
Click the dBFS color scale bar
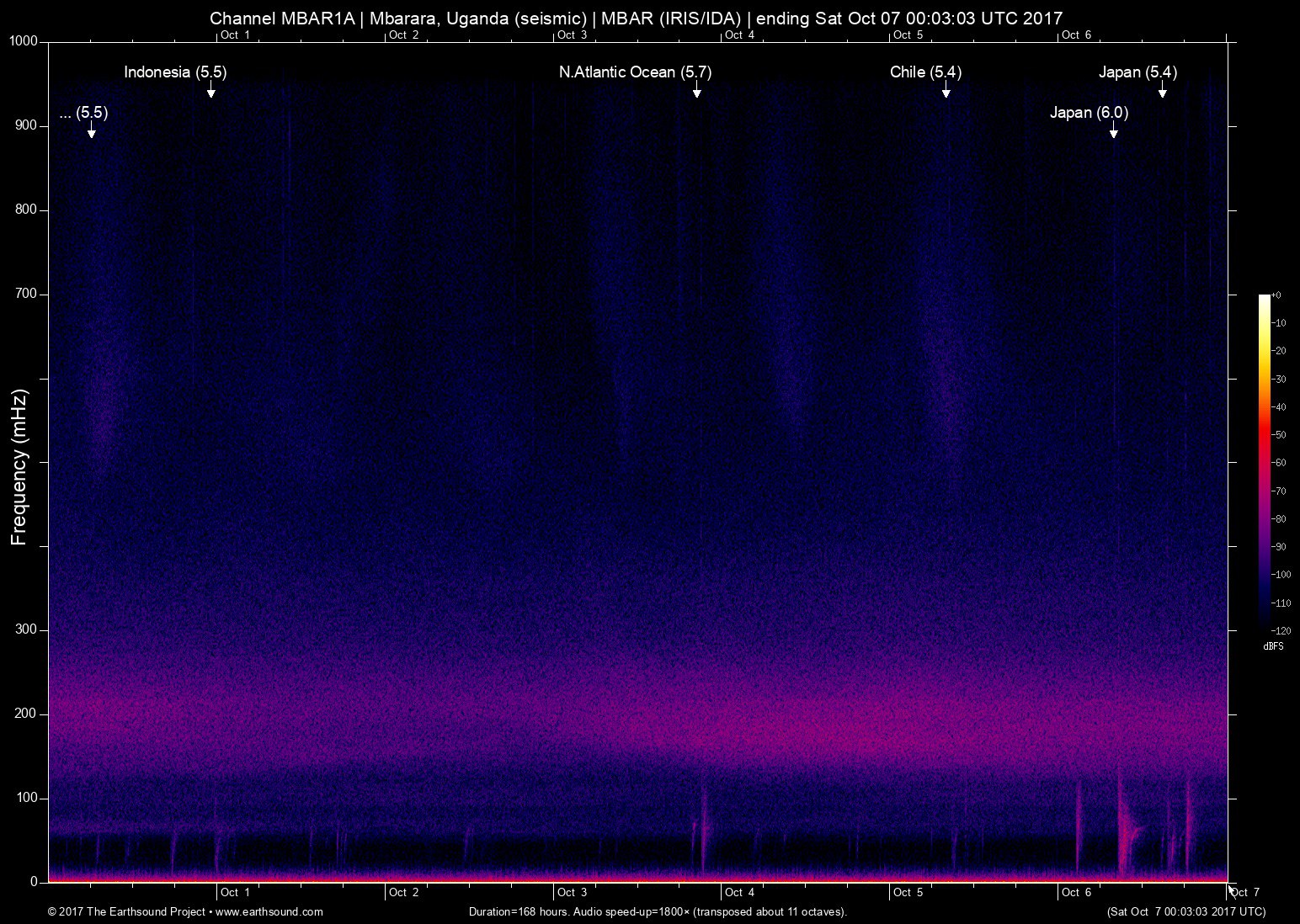pyautogui.click(x=1265, y=461)
